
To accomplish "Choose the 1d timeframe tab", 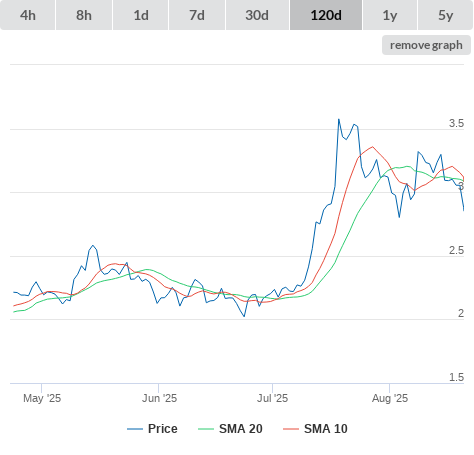I will coord(141,15).
